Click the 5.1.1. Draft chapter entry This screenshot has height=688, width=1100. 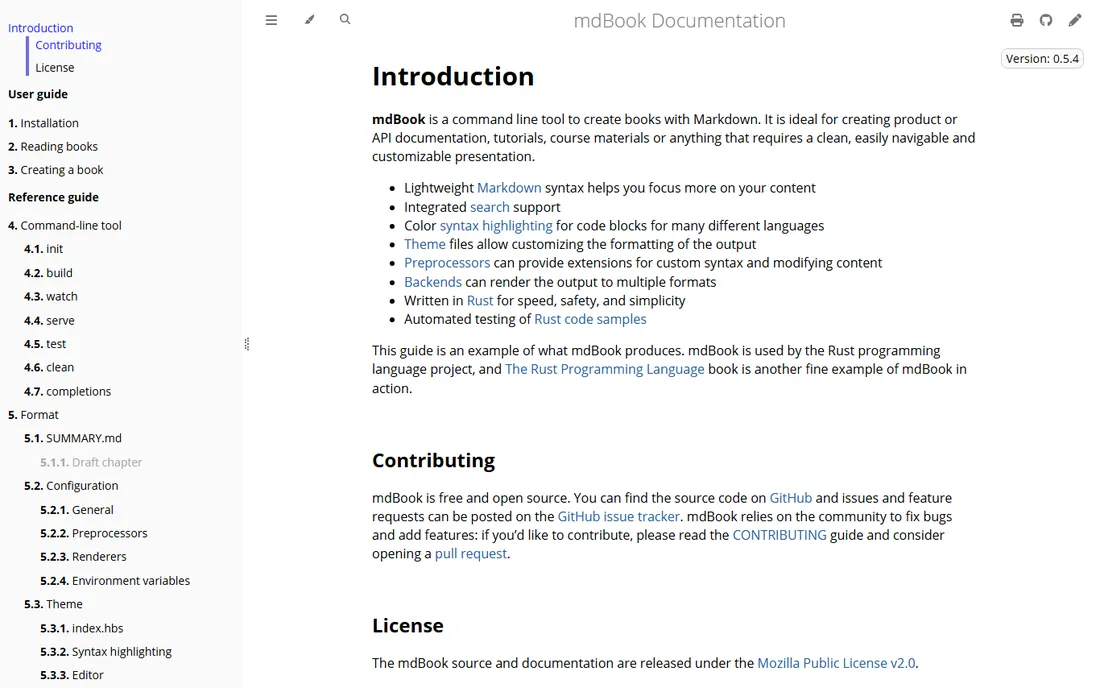tap(91, 462)
